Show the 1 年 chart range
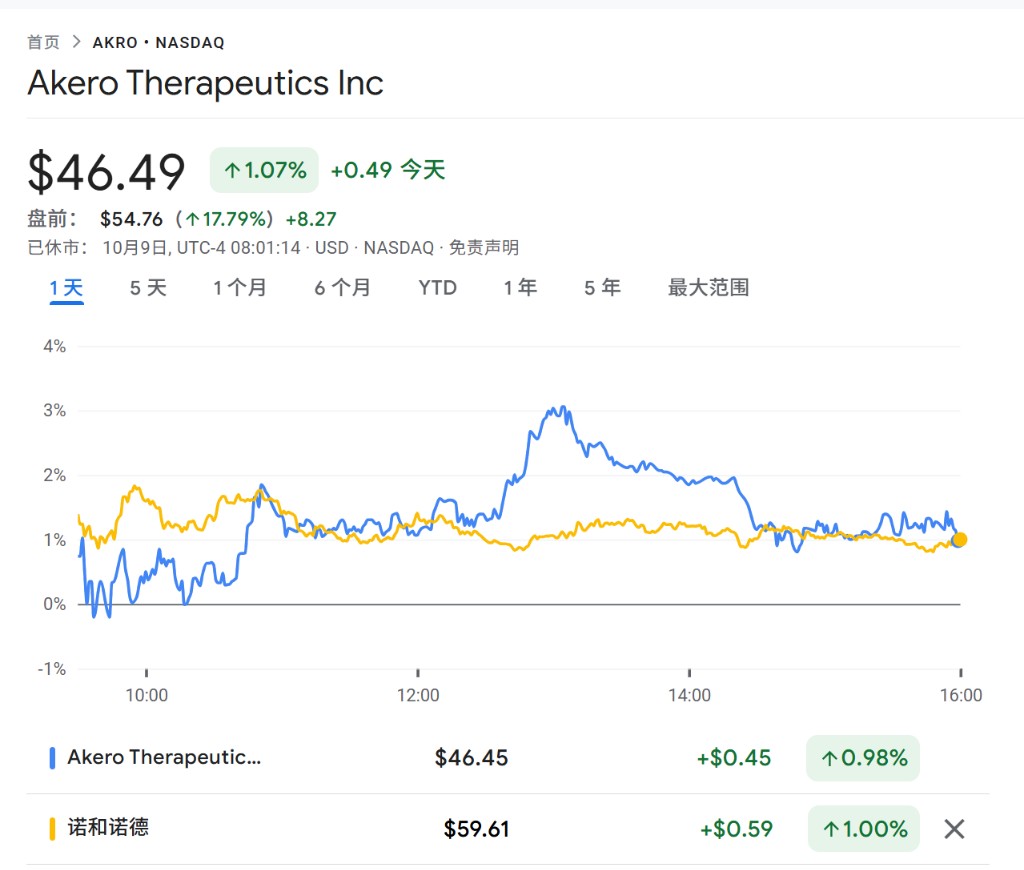 [x=520, y=288]
